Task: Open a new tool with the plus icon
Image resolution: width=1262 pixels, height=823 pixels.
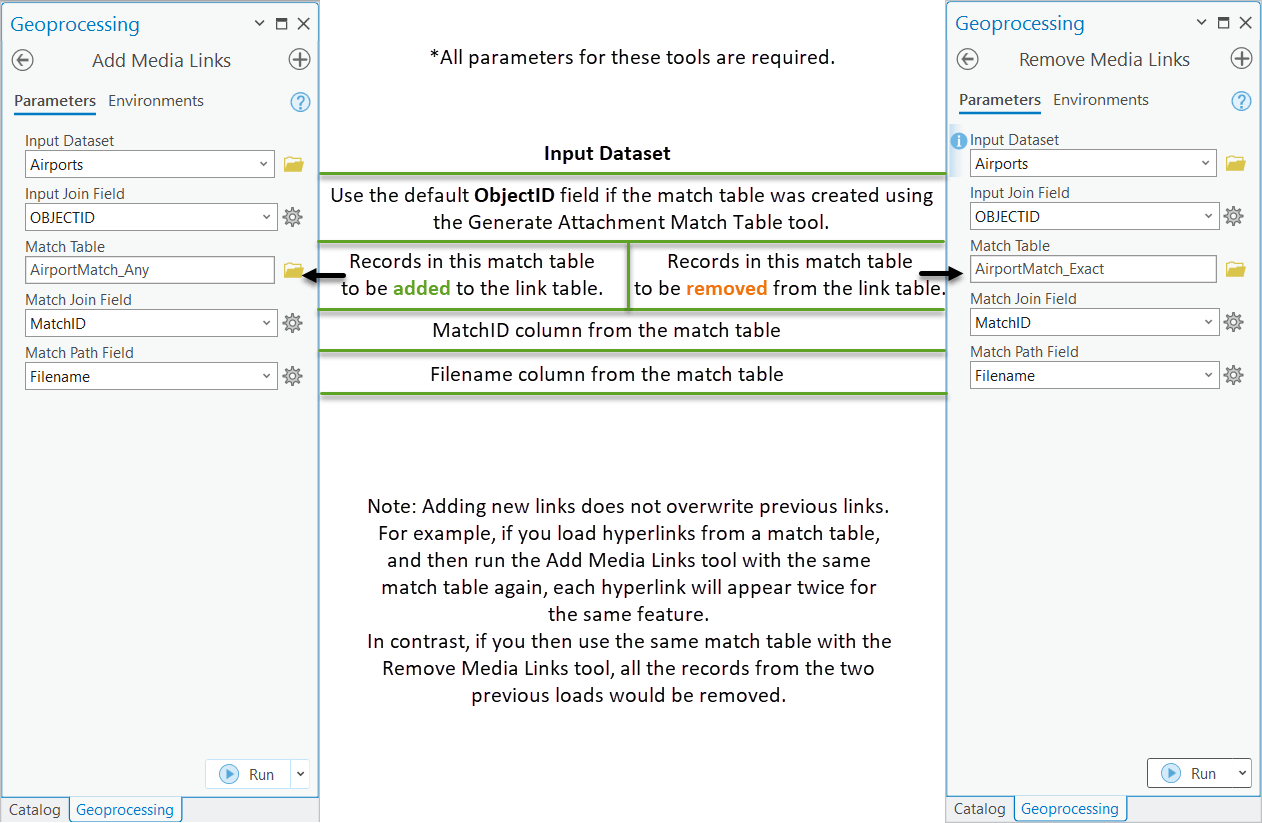Action: point(299,59)
